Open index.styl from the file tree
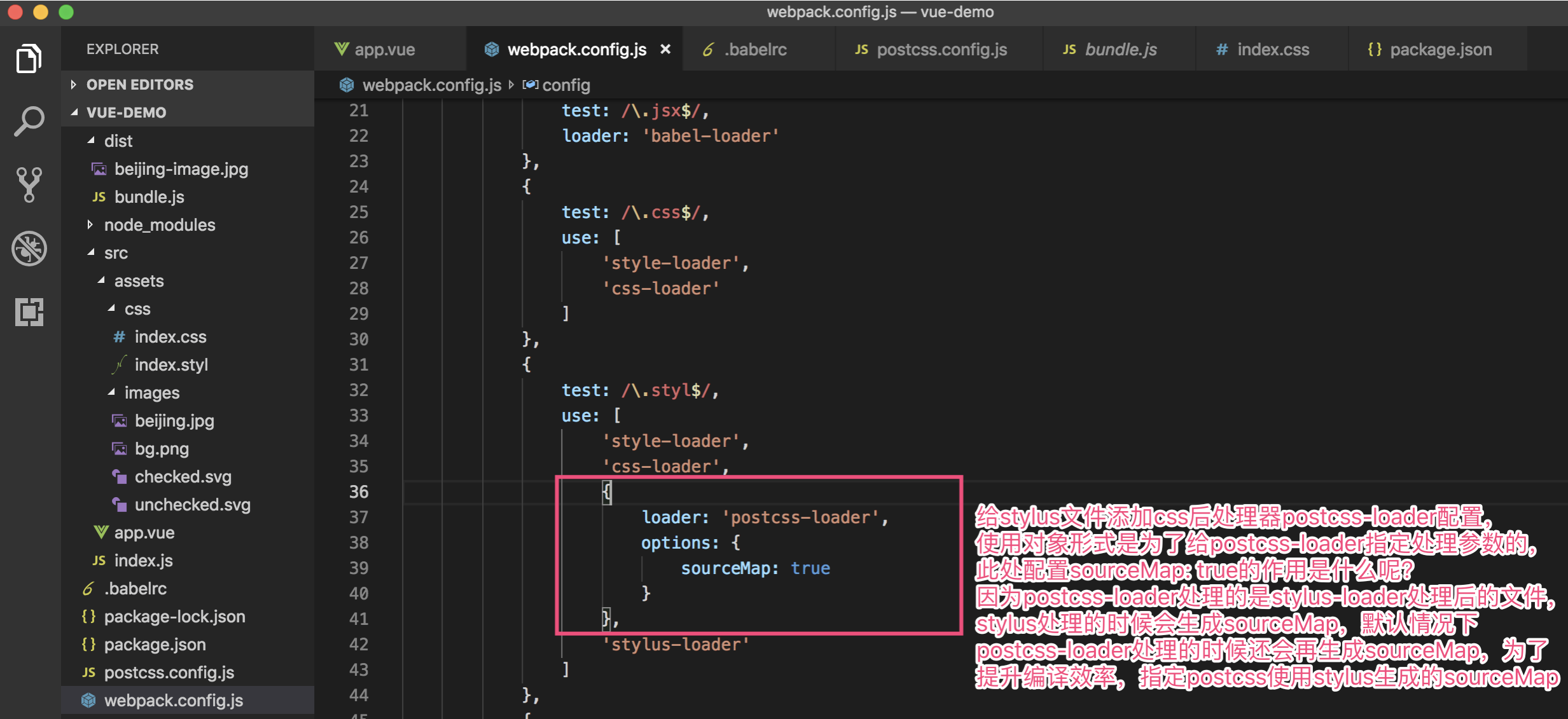The height and width of the screenshot is (719, 1568). pyautogui.click(x=171, y=365)
